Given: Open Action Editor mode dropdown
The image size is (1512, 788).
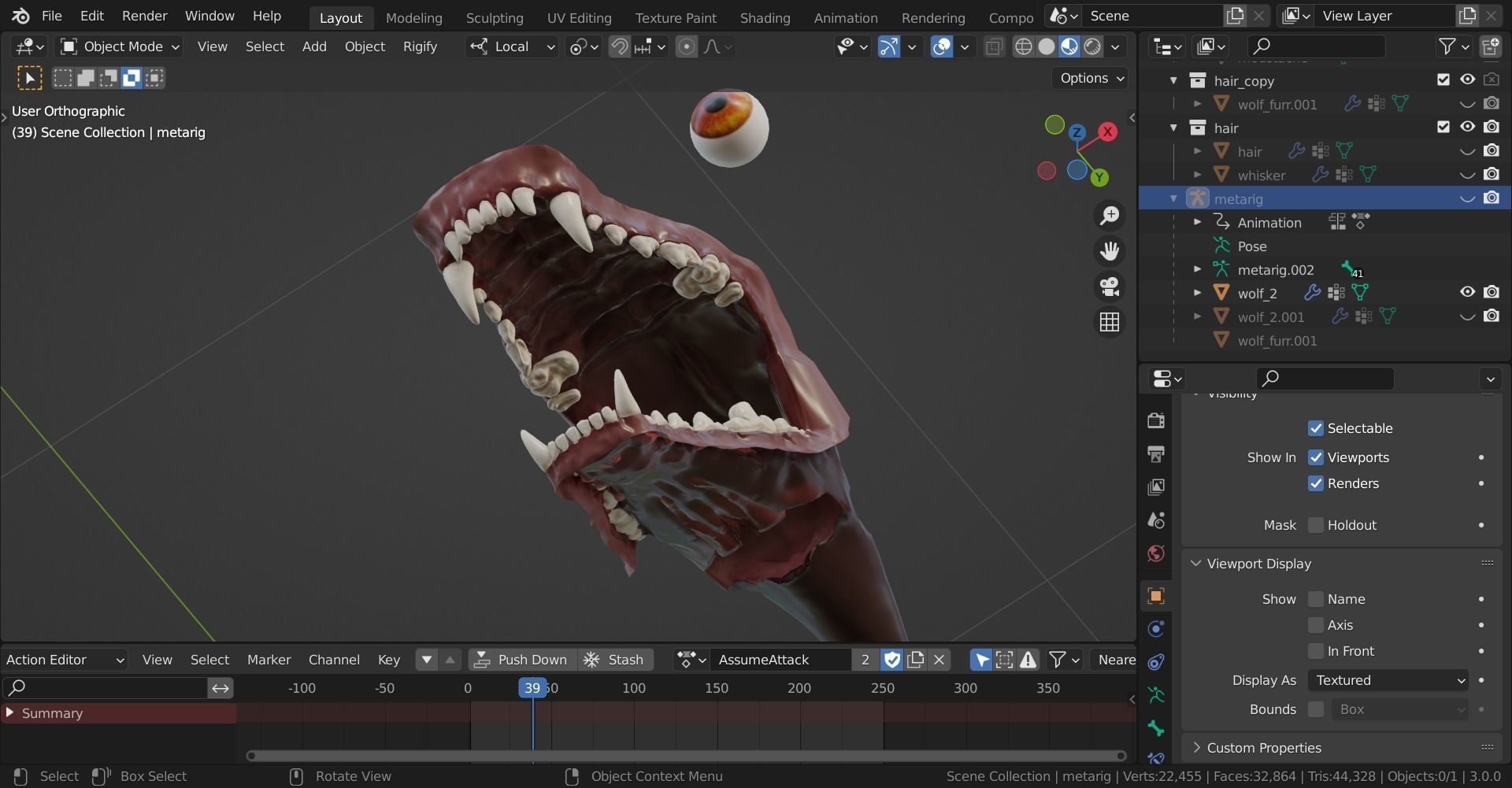Looking at the screenshot, I should [x=65, y=660].
